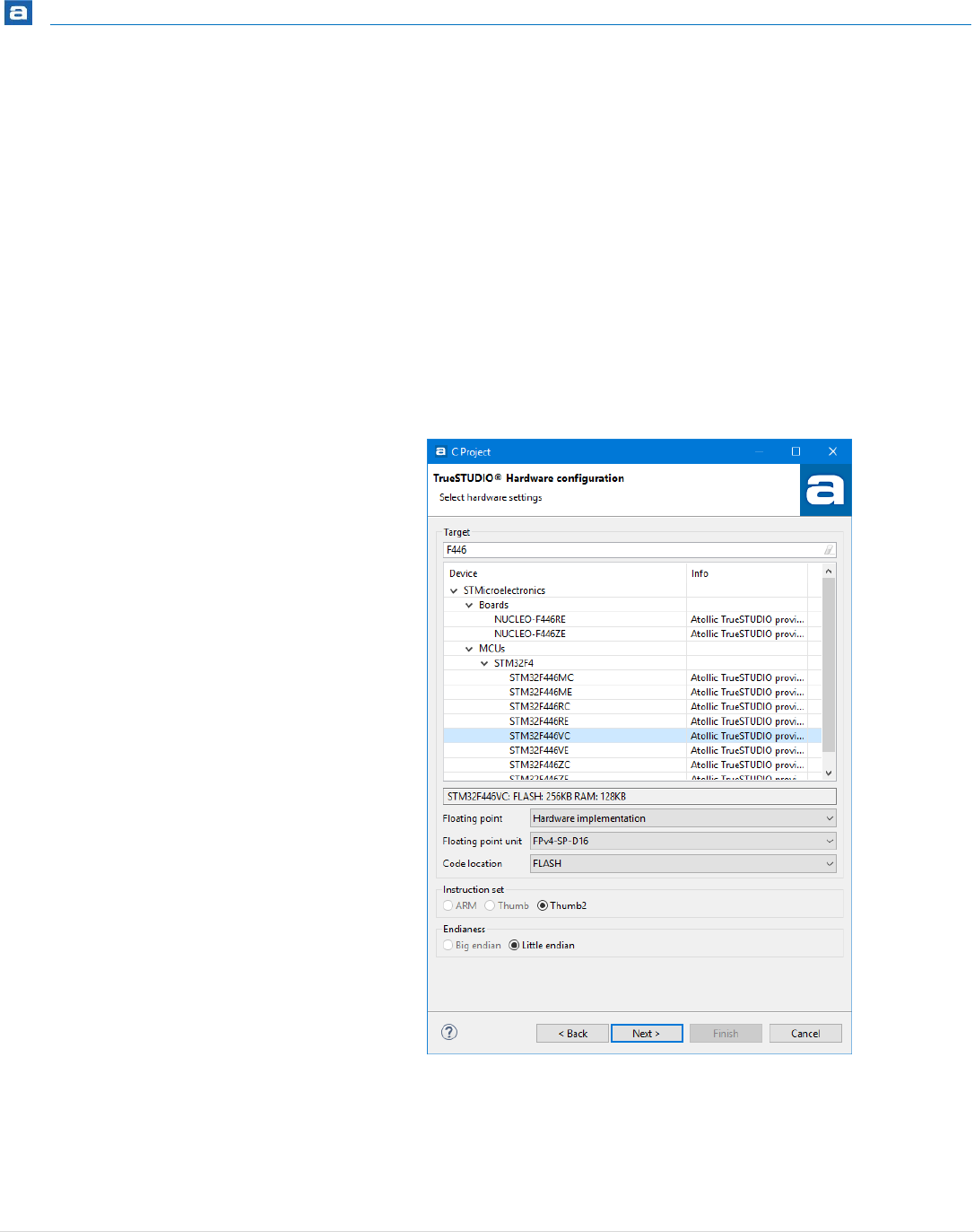Image resolution: width=974 pixels, height=1232 pixels.
Task: Select STM32F446MC device
Action: point(542,677)
